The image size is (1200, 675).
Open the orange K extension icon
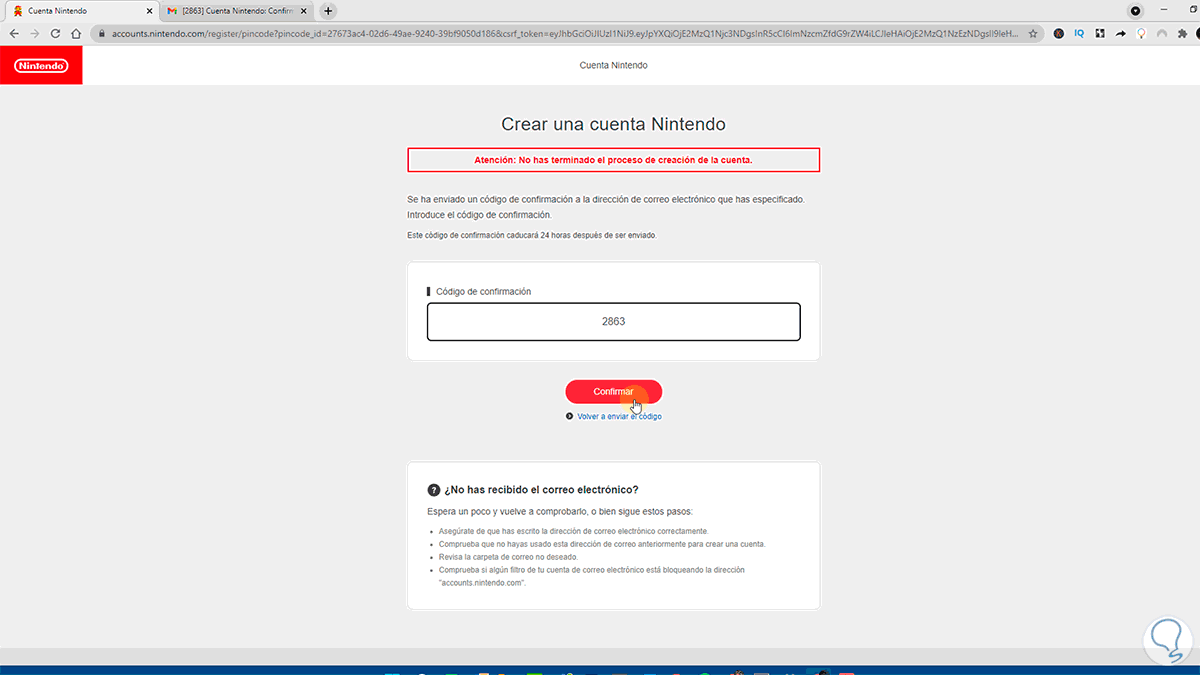[x=1059, y=33]
